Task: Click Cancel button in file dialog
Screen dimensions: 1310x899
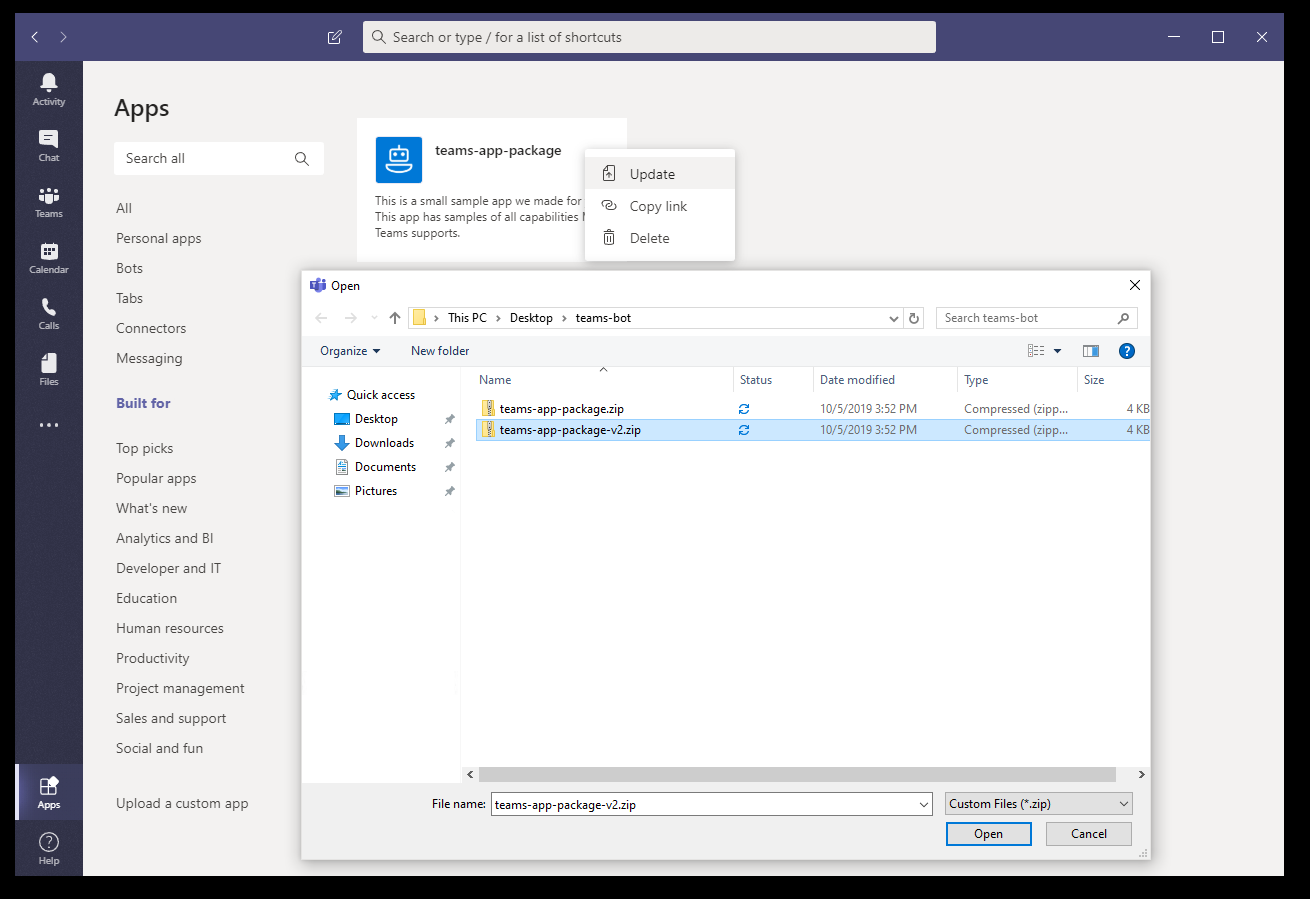Action: click(x=1089, y=834)
